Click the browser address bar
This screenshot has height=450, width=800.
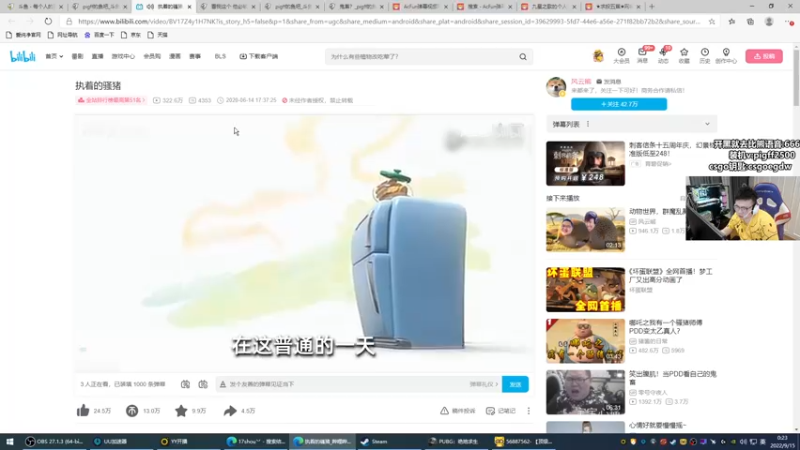point(389,21)
